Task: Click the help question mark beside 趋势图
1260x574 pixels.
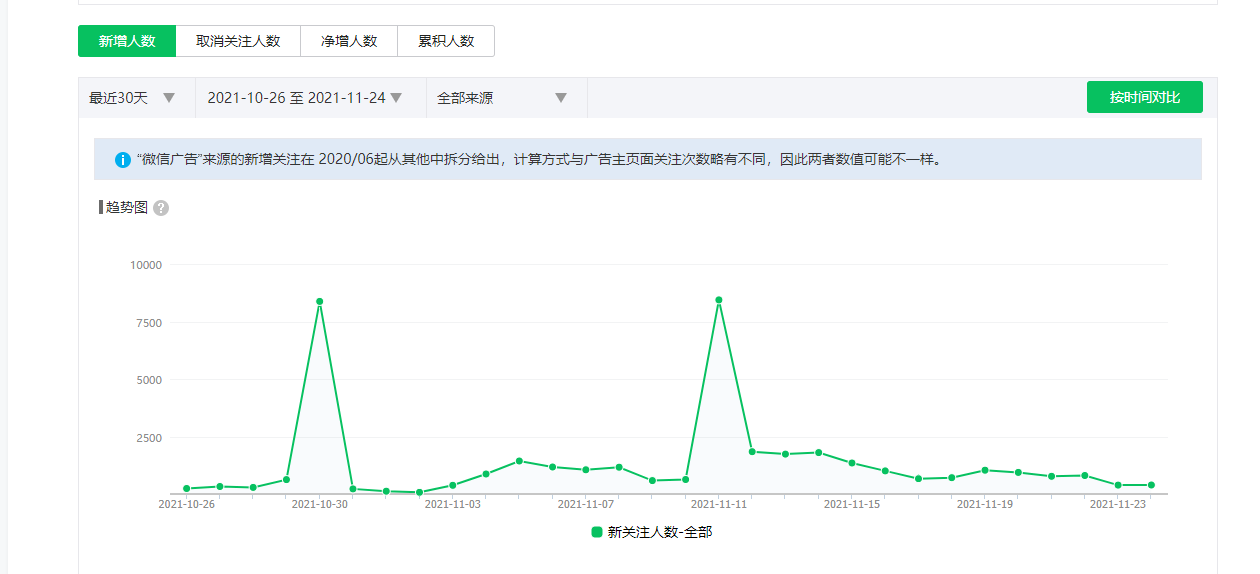Action: point(161,208)
